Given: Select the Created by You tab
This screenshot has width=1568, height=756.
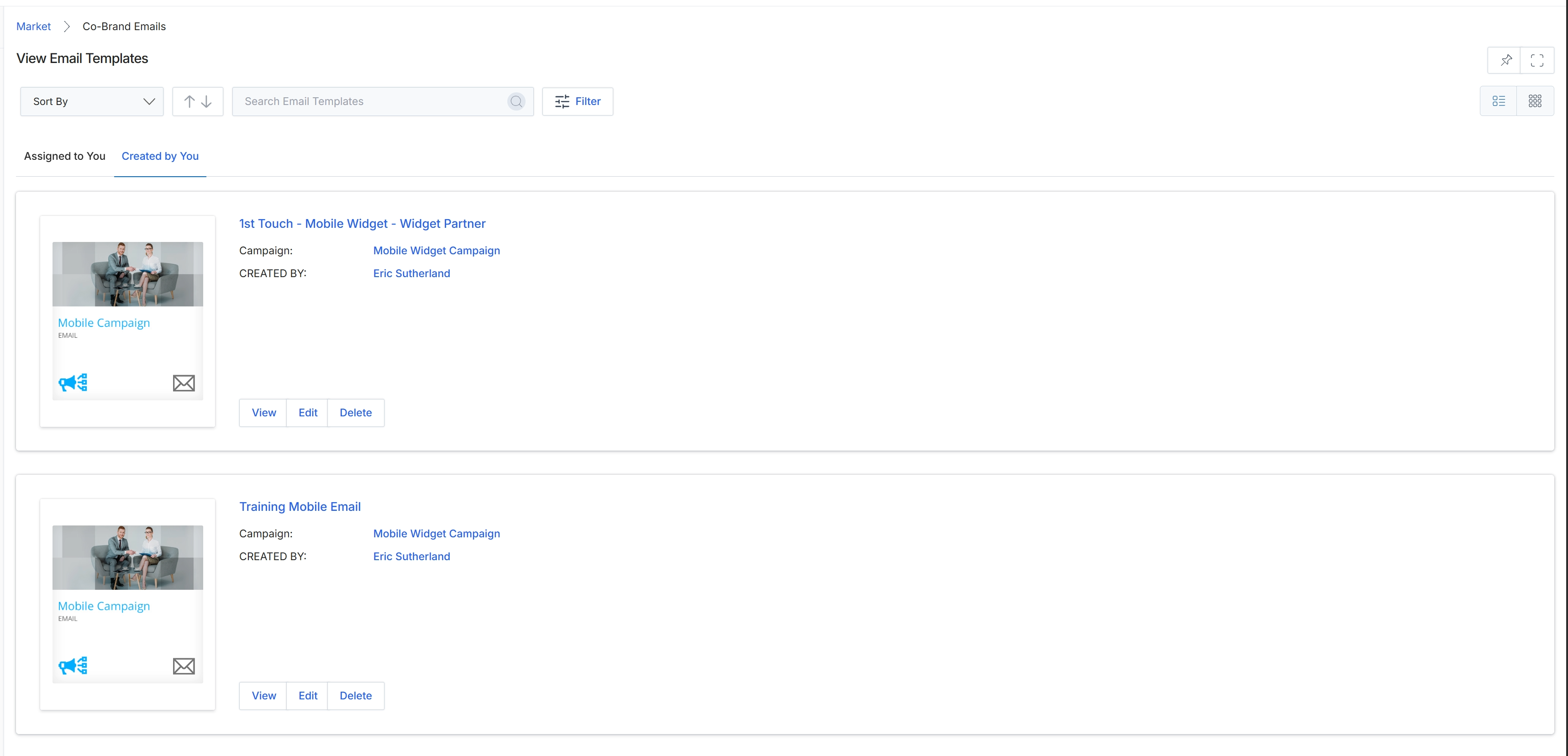Looking at the screenshot, I should pyautogui.click(x=160, y=157).
